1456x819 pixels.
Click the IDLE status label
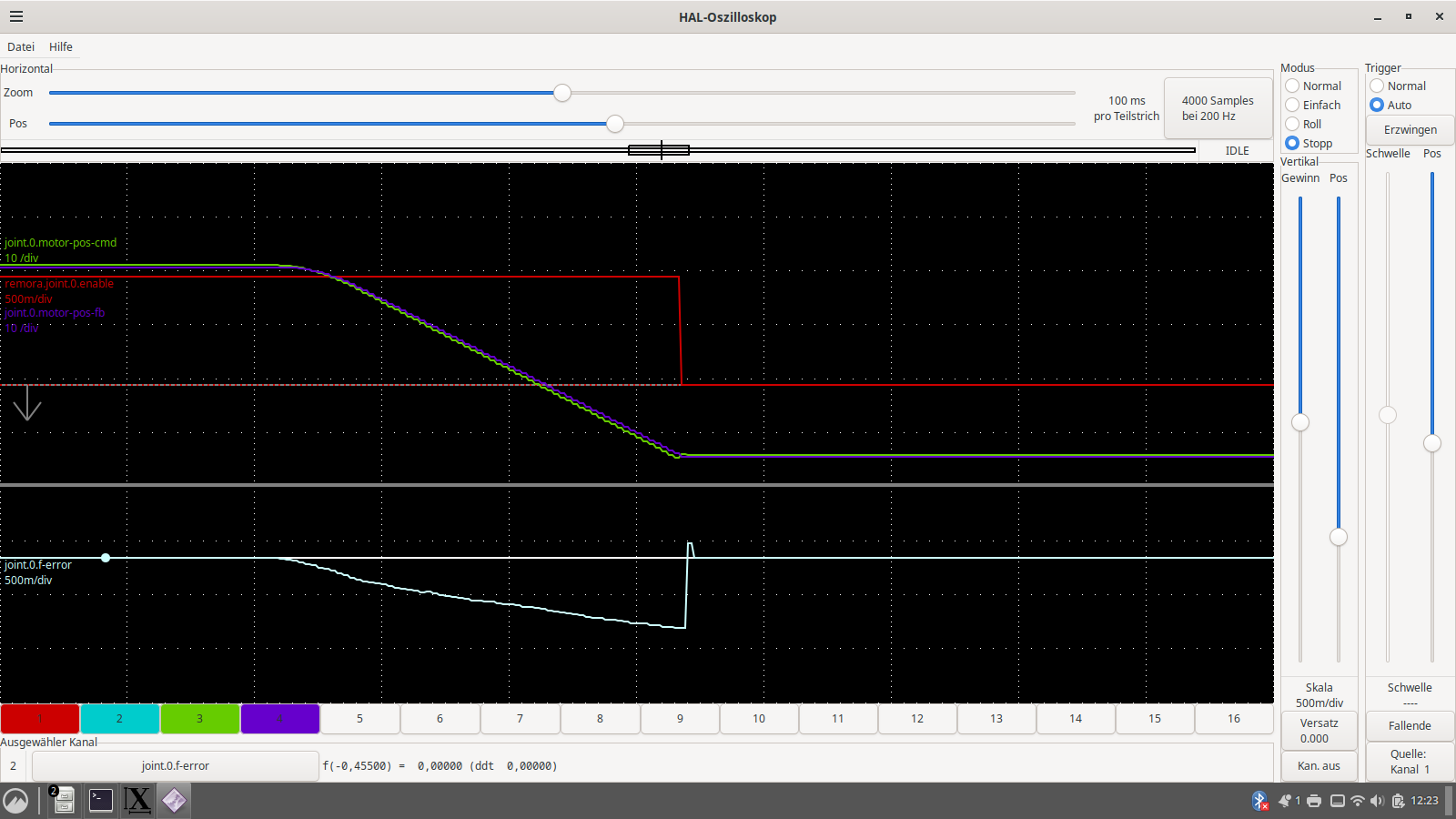click(1237, 151)
